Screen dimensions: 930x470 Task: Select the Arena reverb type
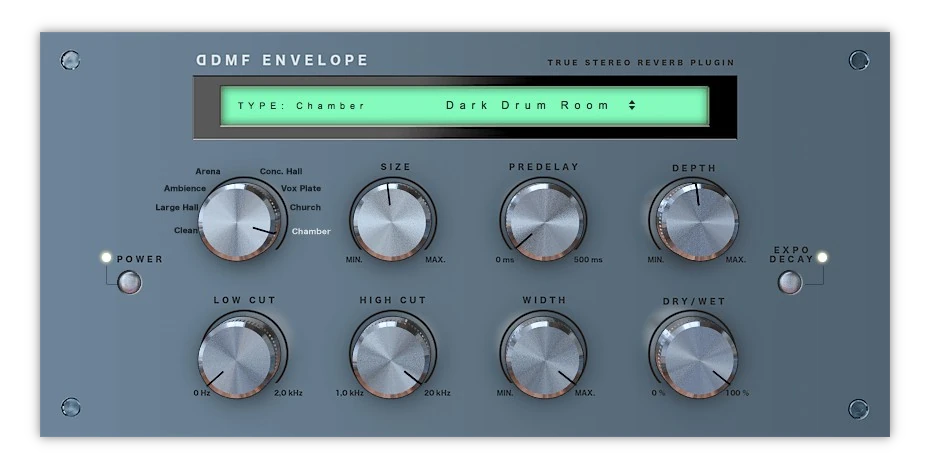[208, 171]
